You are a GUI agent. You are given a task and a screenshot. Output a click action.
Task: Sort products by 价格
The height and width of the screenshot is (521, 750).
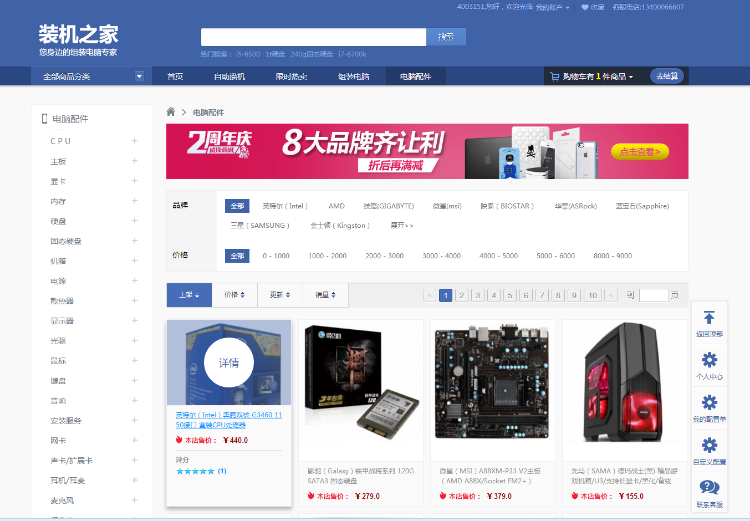pyautogui.click(x=234, y=295)
